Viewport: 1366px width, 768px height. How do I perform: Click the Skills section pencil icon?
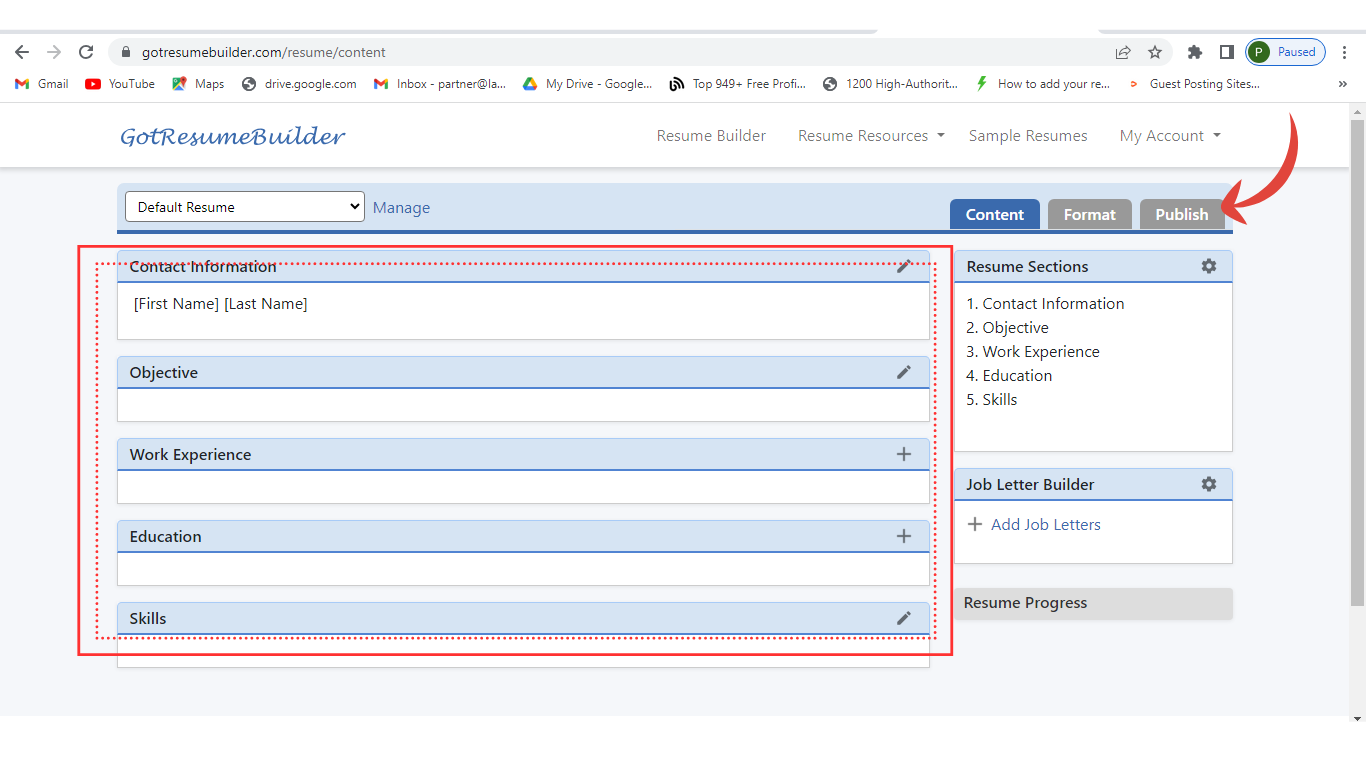903,618
